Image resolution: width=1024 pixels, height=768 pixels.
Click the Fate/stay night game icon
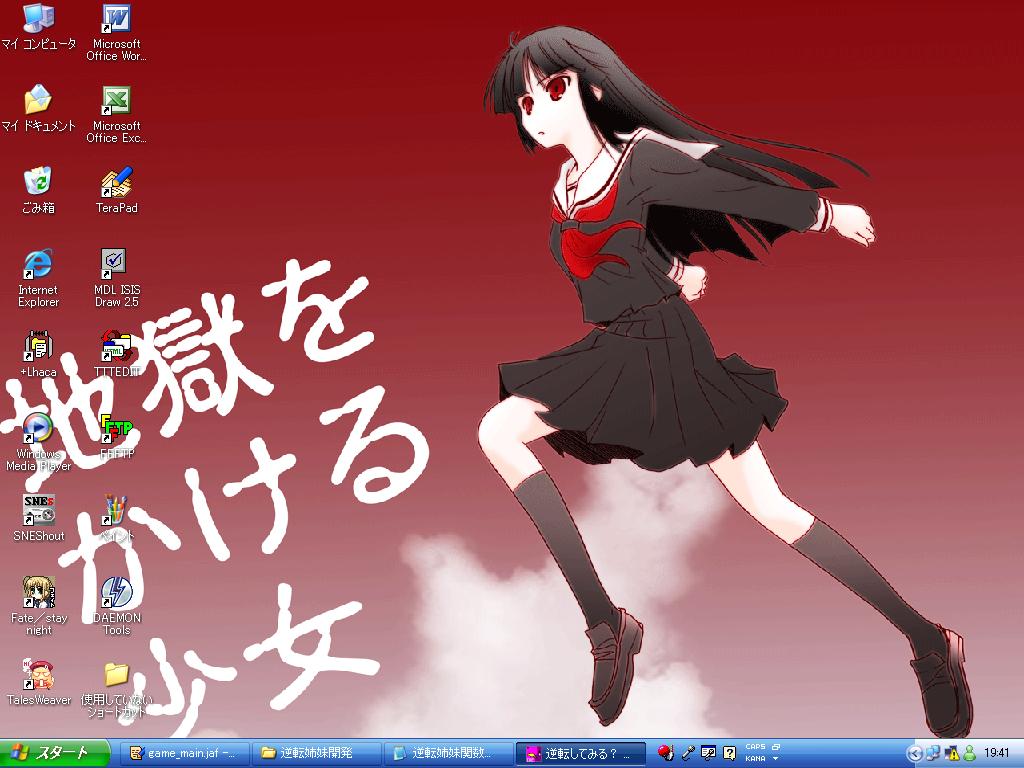pos(38,606)
